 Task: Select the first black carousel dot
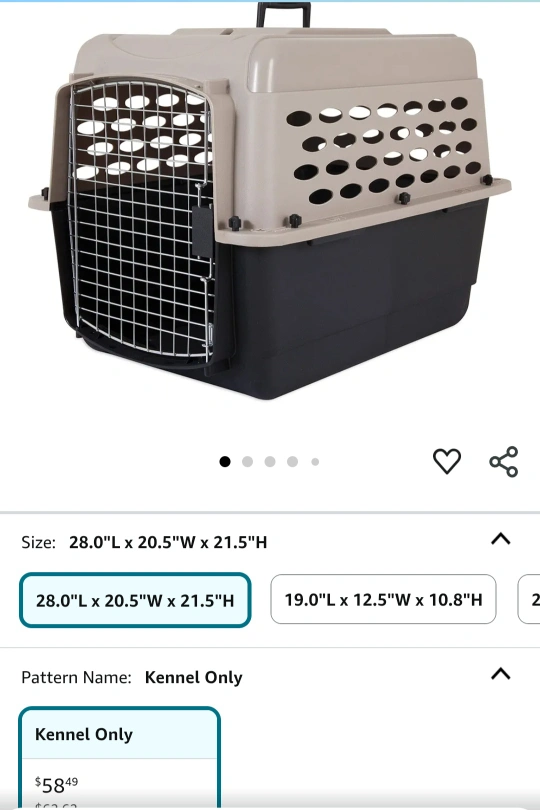click(x=225, y=461)
